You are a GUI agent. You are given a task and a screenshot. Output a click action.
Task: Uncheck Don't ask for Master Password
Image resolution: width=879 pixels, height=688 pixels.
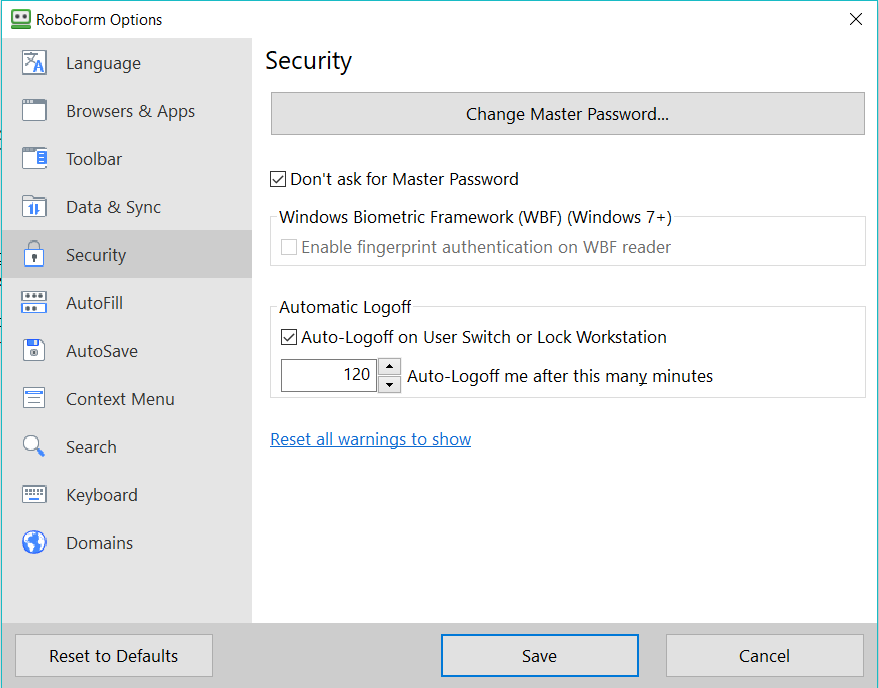[278, 179]
